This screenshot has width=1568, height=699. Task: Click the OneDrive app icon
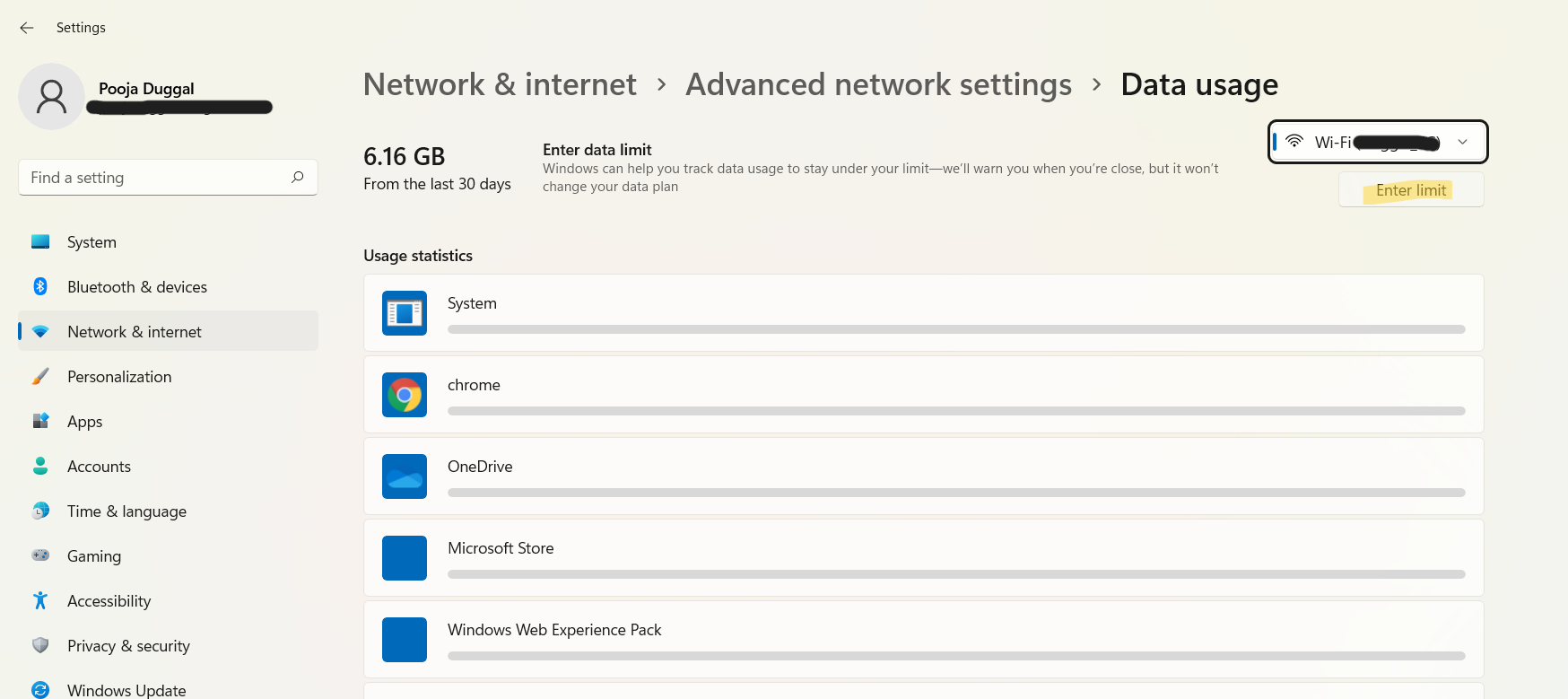[405, 476]
